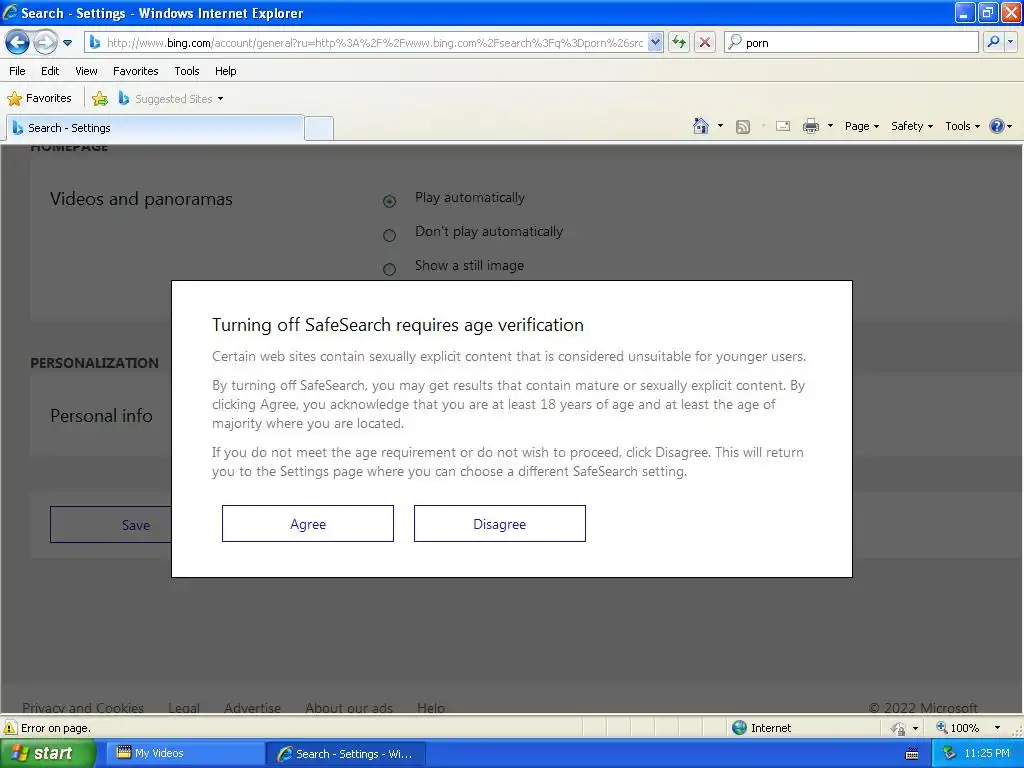Click the Advertise footer link
The width and height of the screenshot is (1024, 768).
[252, 708]
